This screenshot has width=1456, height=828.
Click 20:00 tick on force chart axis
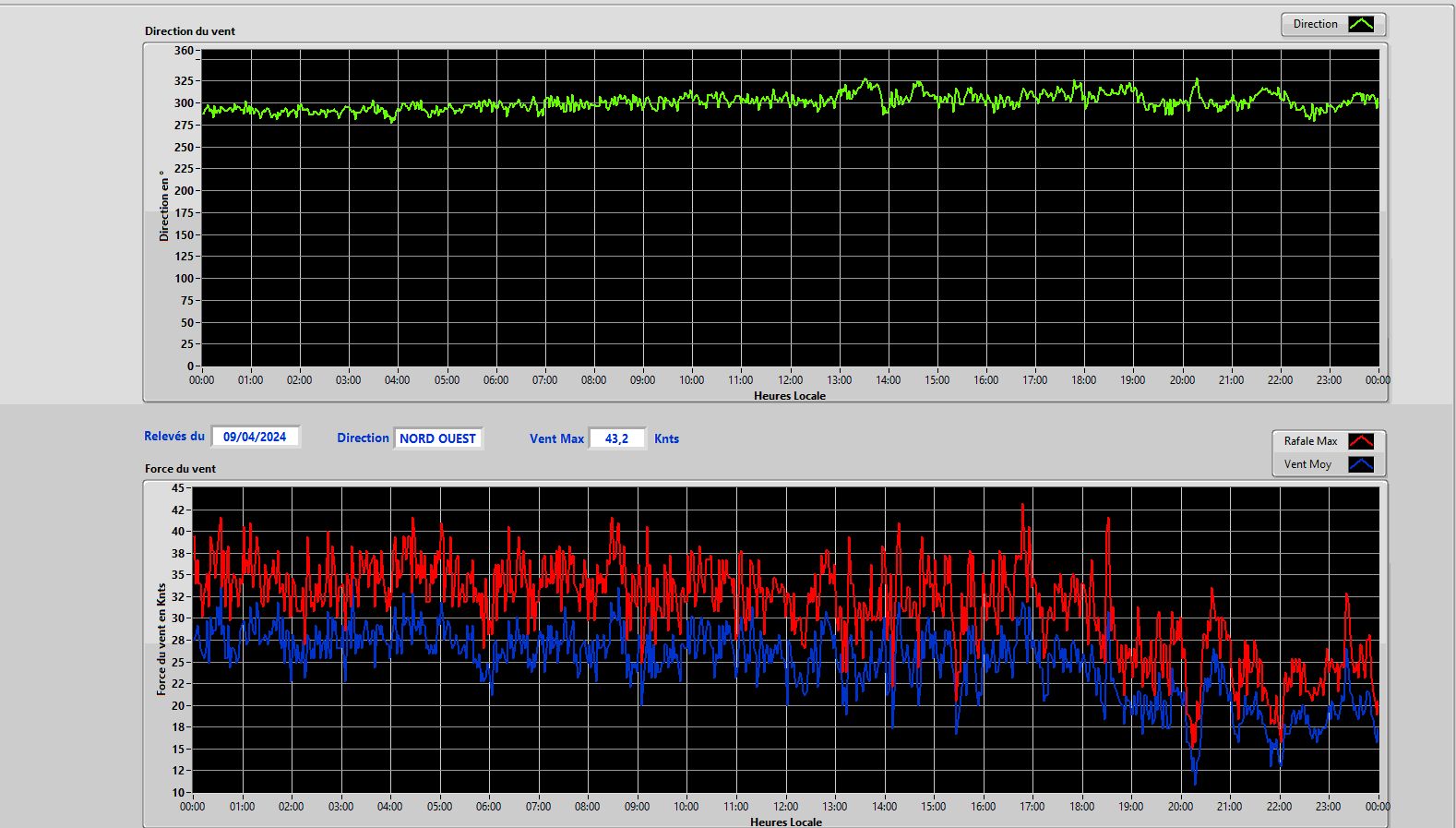(1180, 806)
